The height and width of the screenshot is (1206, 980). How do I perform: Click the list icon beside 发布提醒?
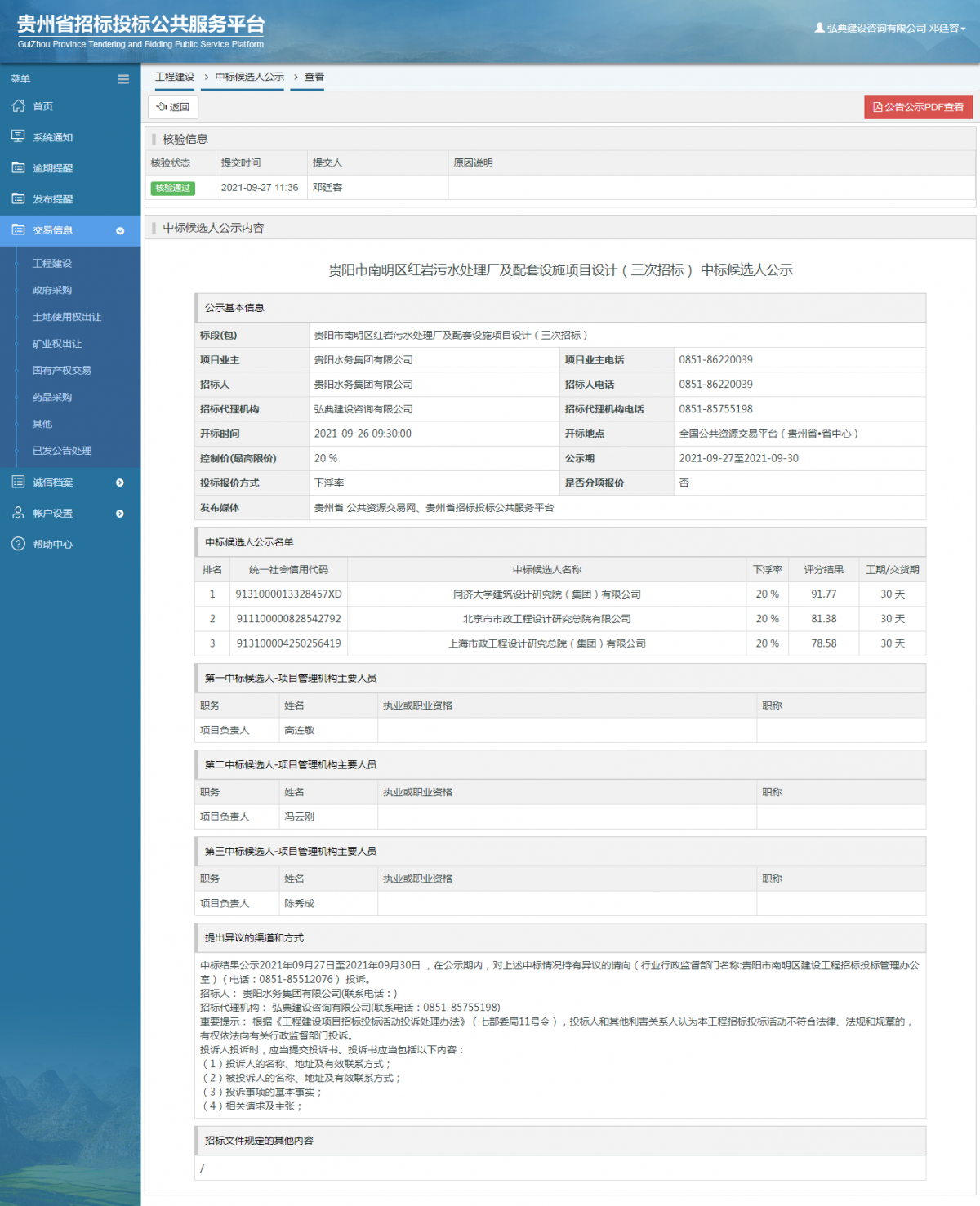pos(18,198)
